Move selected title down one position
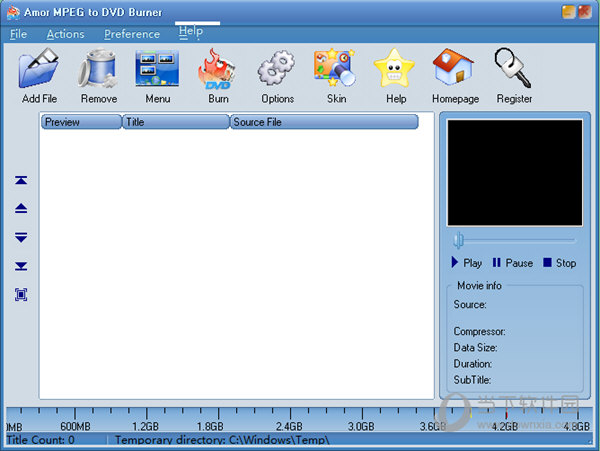Screen dimensions: 600x451 pos(21,237)
